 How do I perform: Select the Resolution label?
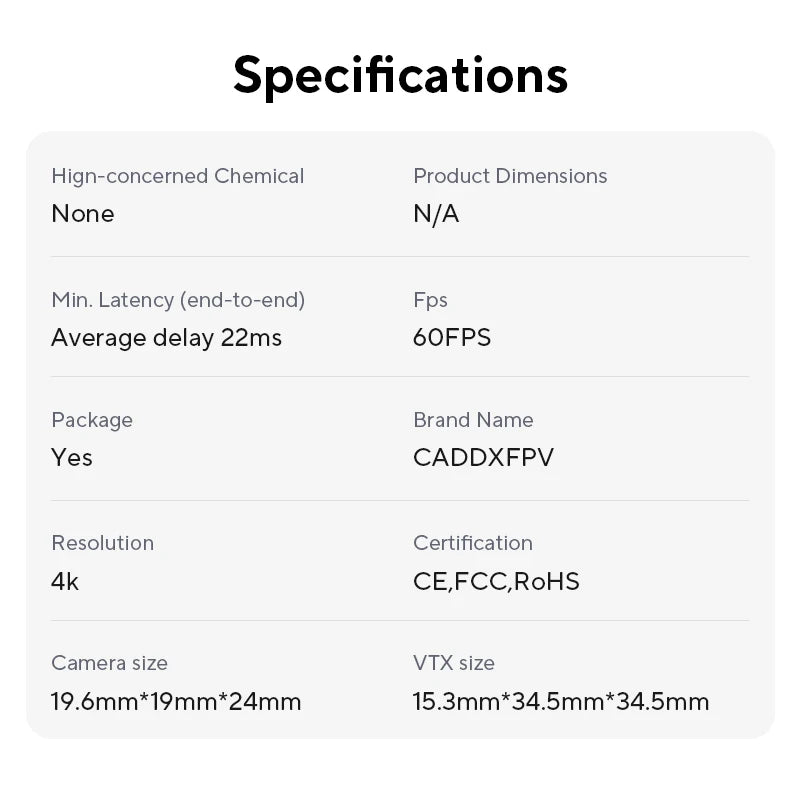(102, 543)
